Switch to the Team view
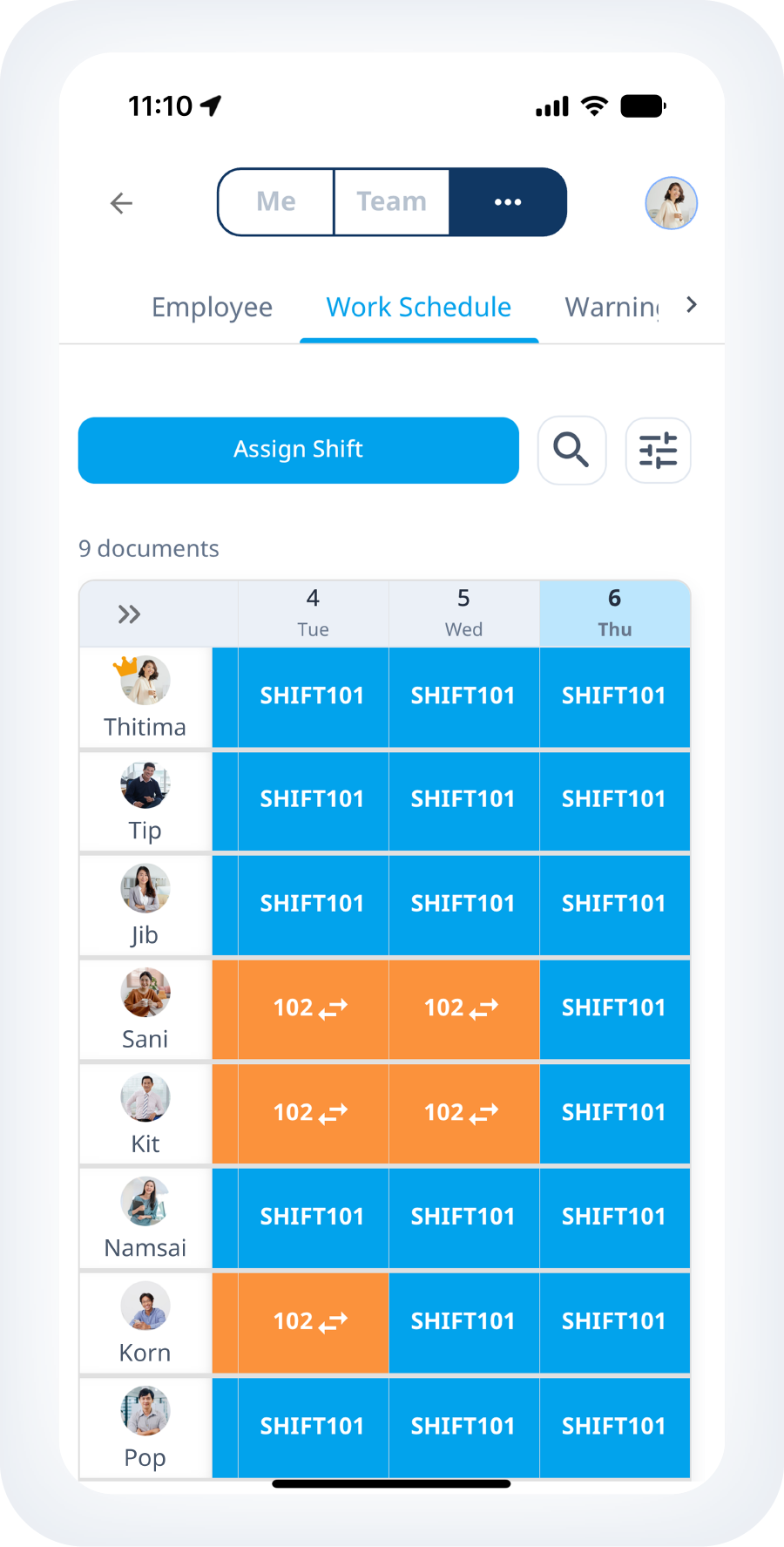The image size is (784, 1547). point(391,202)
